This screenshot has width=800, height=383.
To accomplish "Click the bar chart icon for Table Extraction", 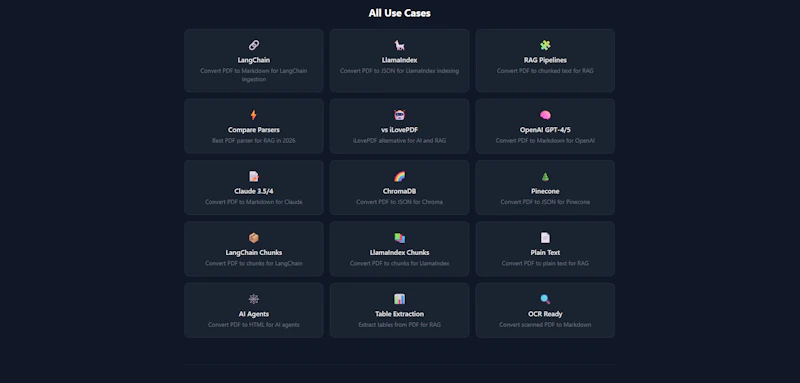I will coord(399,299).
